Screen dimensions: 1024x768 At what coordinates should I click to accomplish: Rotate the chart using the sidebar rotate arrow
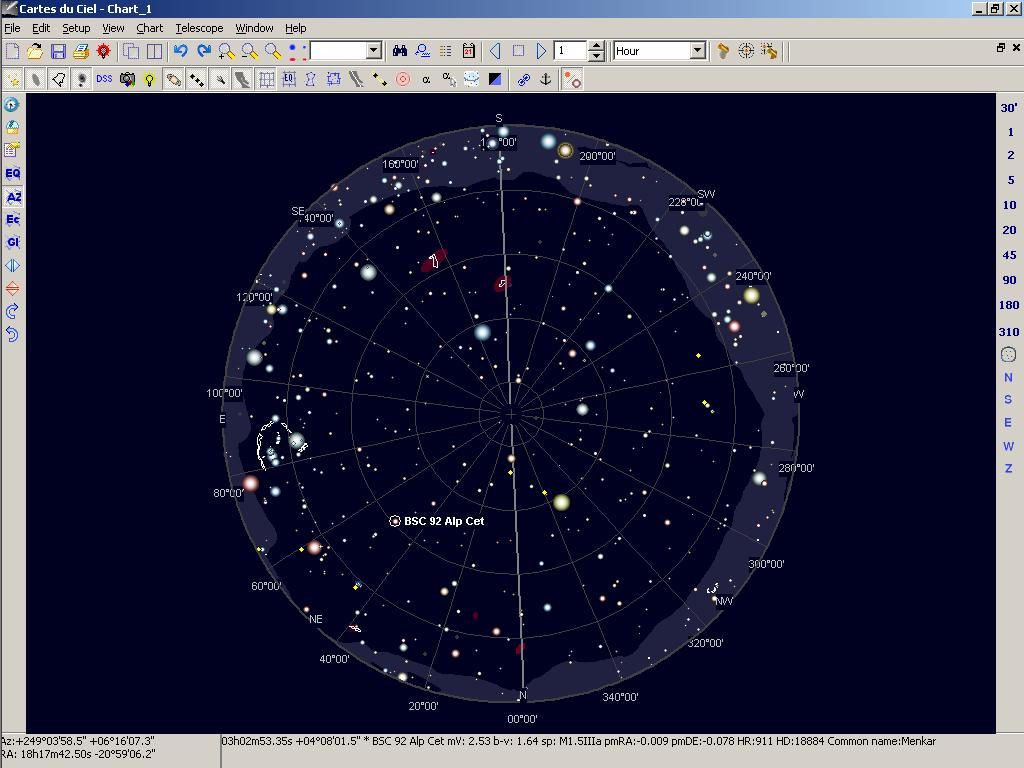[x=12, y=311]
